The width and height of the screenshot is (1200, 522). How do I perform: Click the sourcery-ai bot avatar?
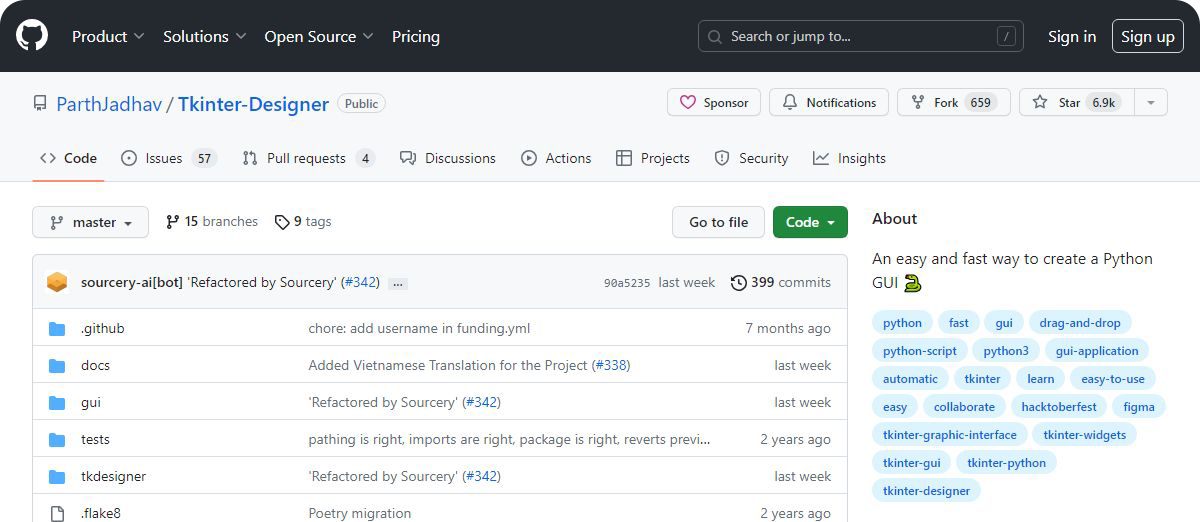[57, 282]
